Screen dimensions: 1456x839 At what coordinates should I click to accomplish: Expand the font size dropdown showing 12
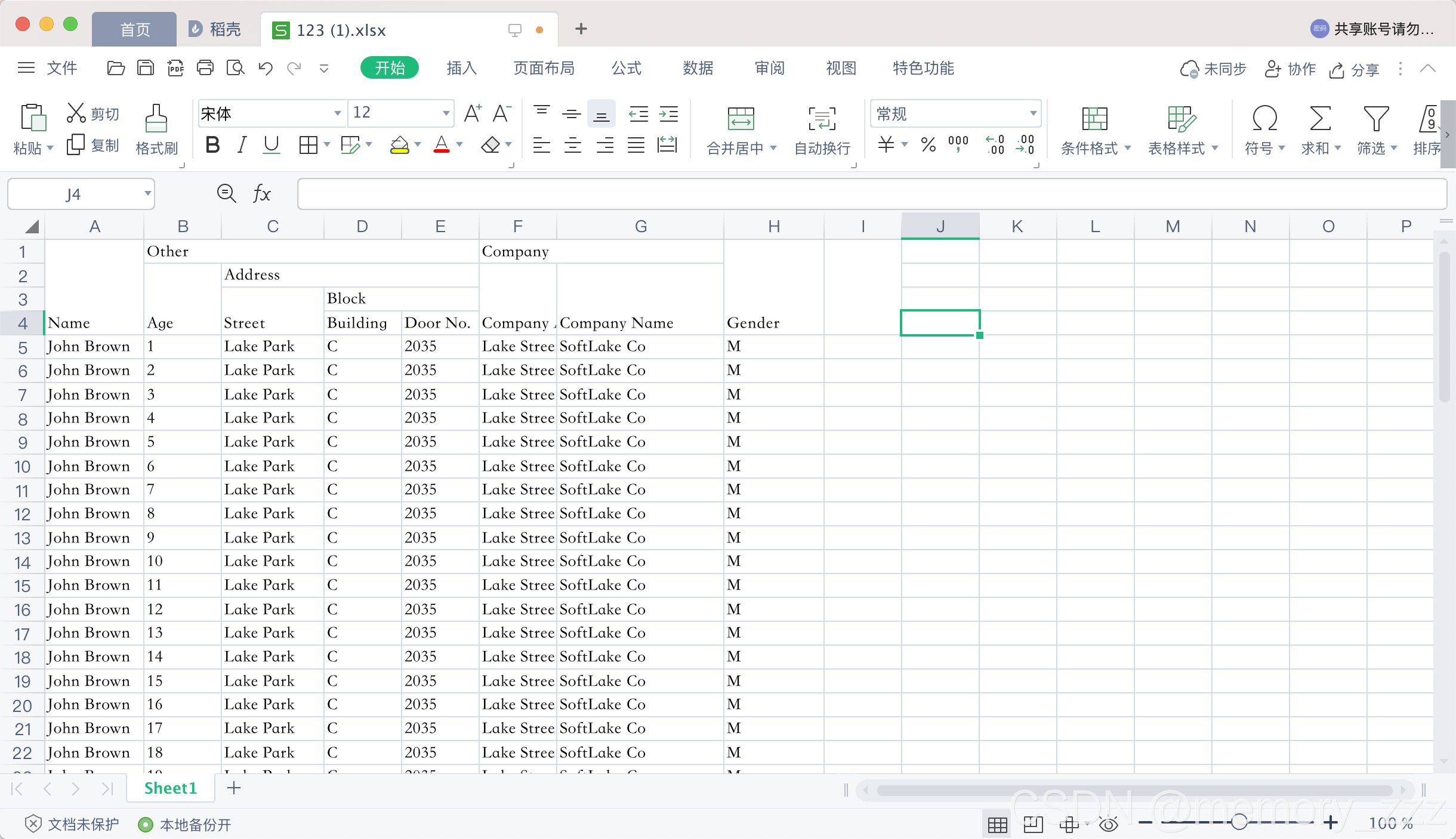tap(445, 113)
